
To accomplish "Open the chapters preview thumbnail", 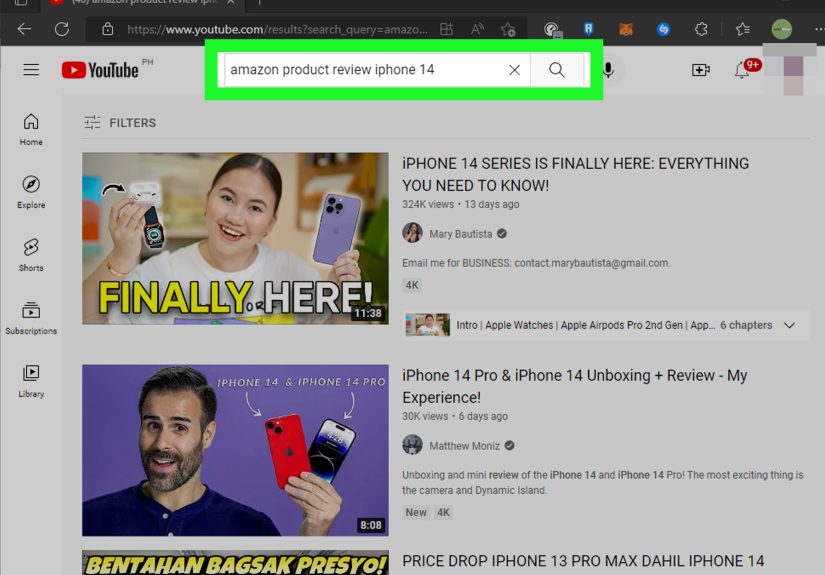I will tap(427, 325).
